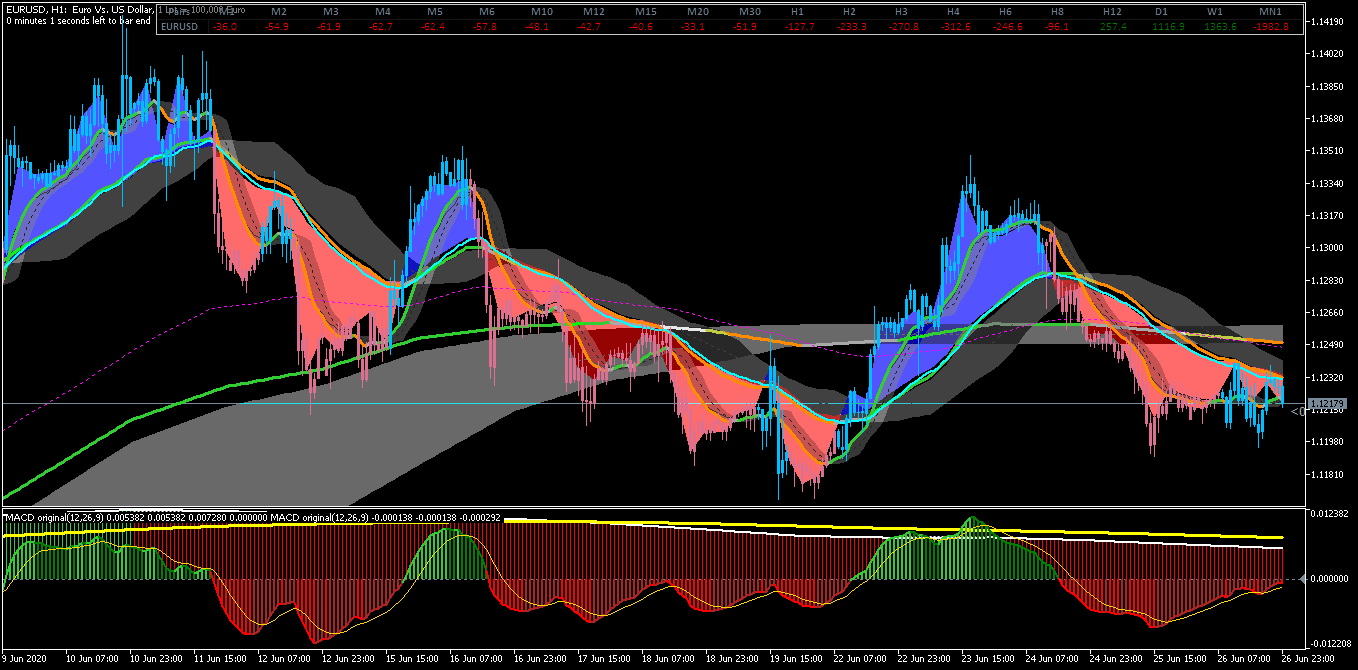Click the M30 column header
The width and height of the screenshot is (1358, 670).
pyautogui.click(x=750, y=11)
